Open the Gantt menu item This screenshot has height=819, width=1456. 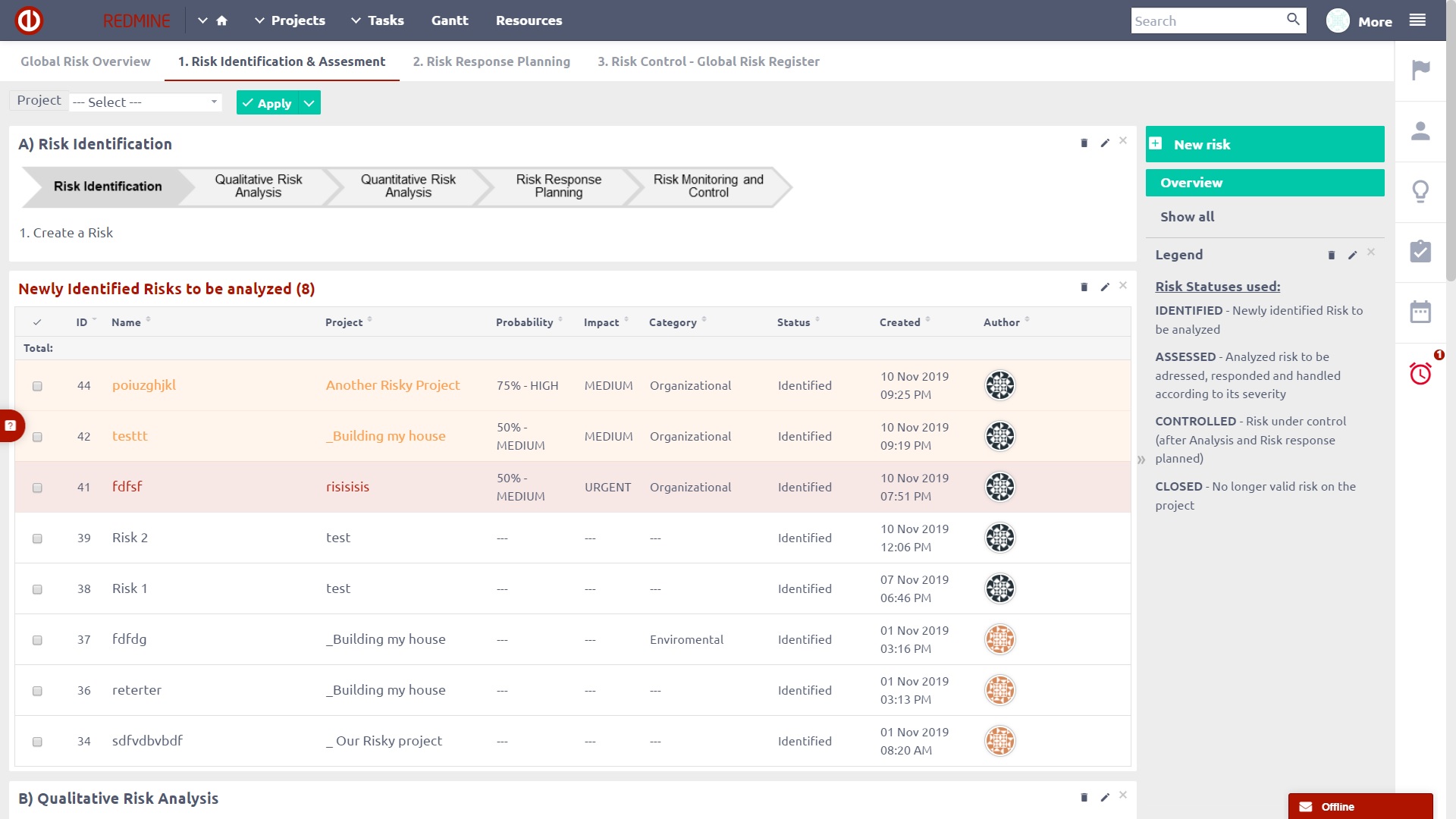pyautogui.click(x=450, y=20)
